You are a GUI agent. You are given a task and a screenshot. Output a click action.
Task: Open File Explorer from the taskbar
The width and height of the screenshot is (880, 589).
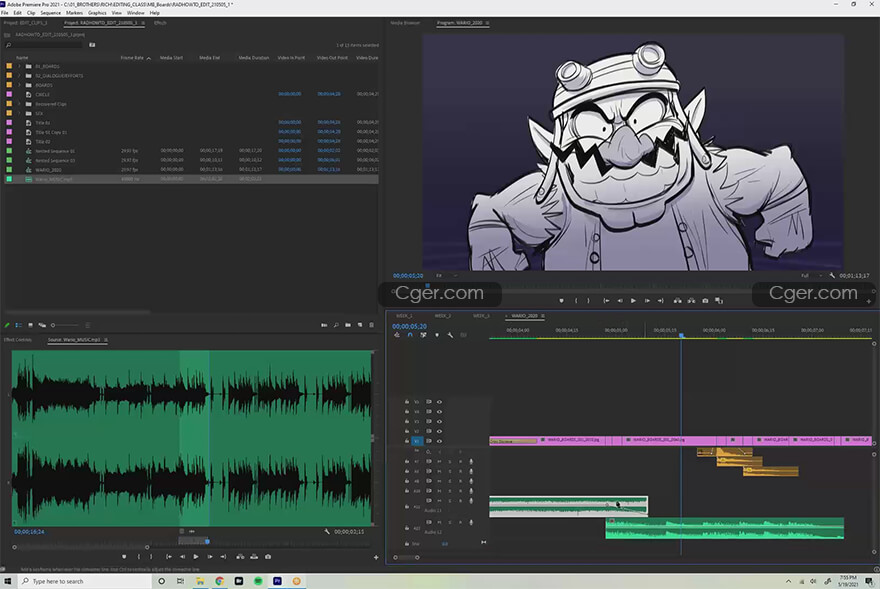[200, 581]
